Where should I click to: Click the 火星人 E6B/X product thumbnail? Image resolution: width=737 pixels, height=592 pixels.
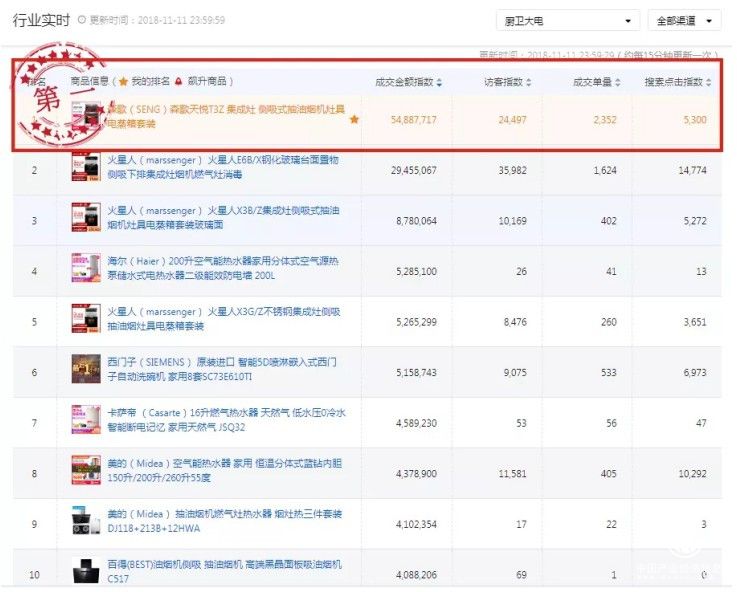click(x=84, y=167)
